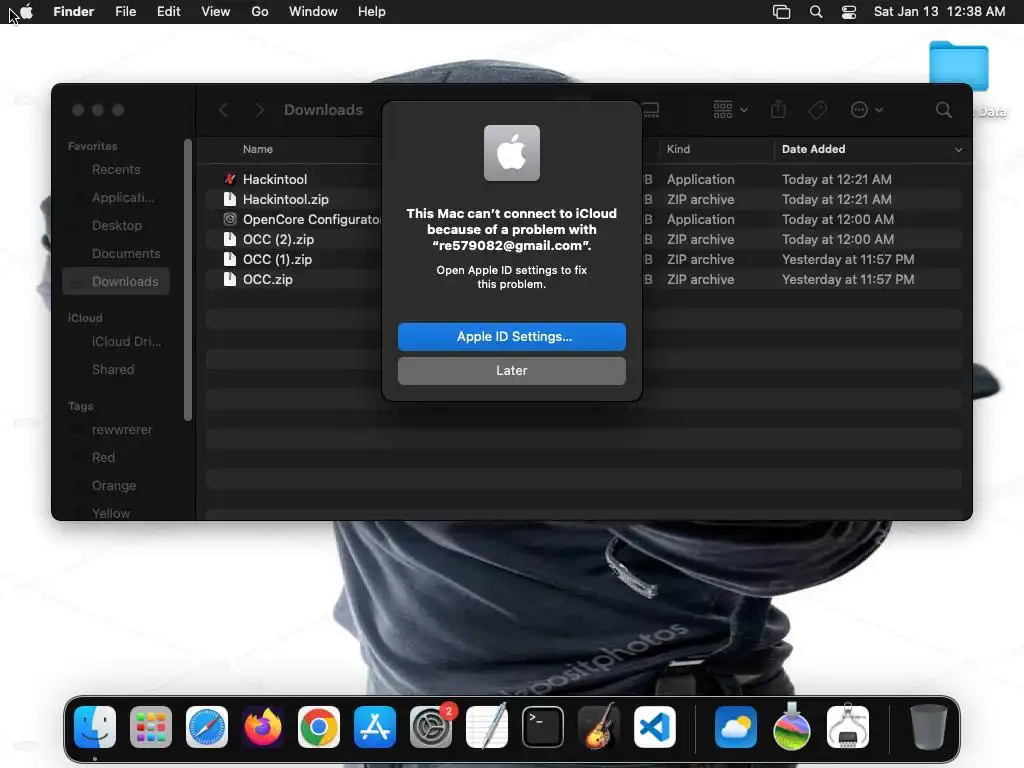1024x768 pixels.
Task: Open the Apple menu
Action: tap(26, 12)
